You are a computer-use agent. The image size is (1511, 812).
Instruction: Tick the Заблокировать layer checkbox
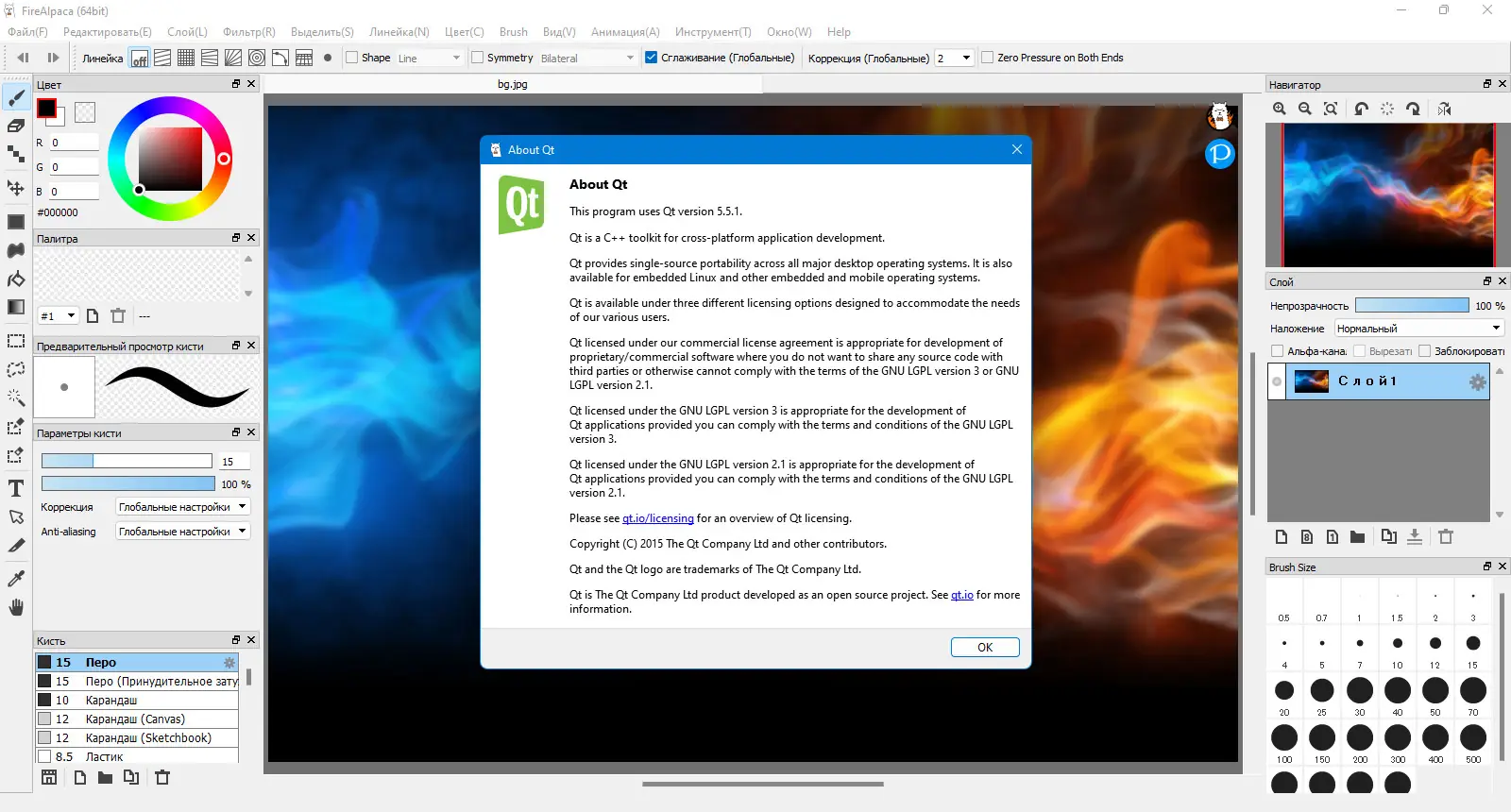[1425, 351]
